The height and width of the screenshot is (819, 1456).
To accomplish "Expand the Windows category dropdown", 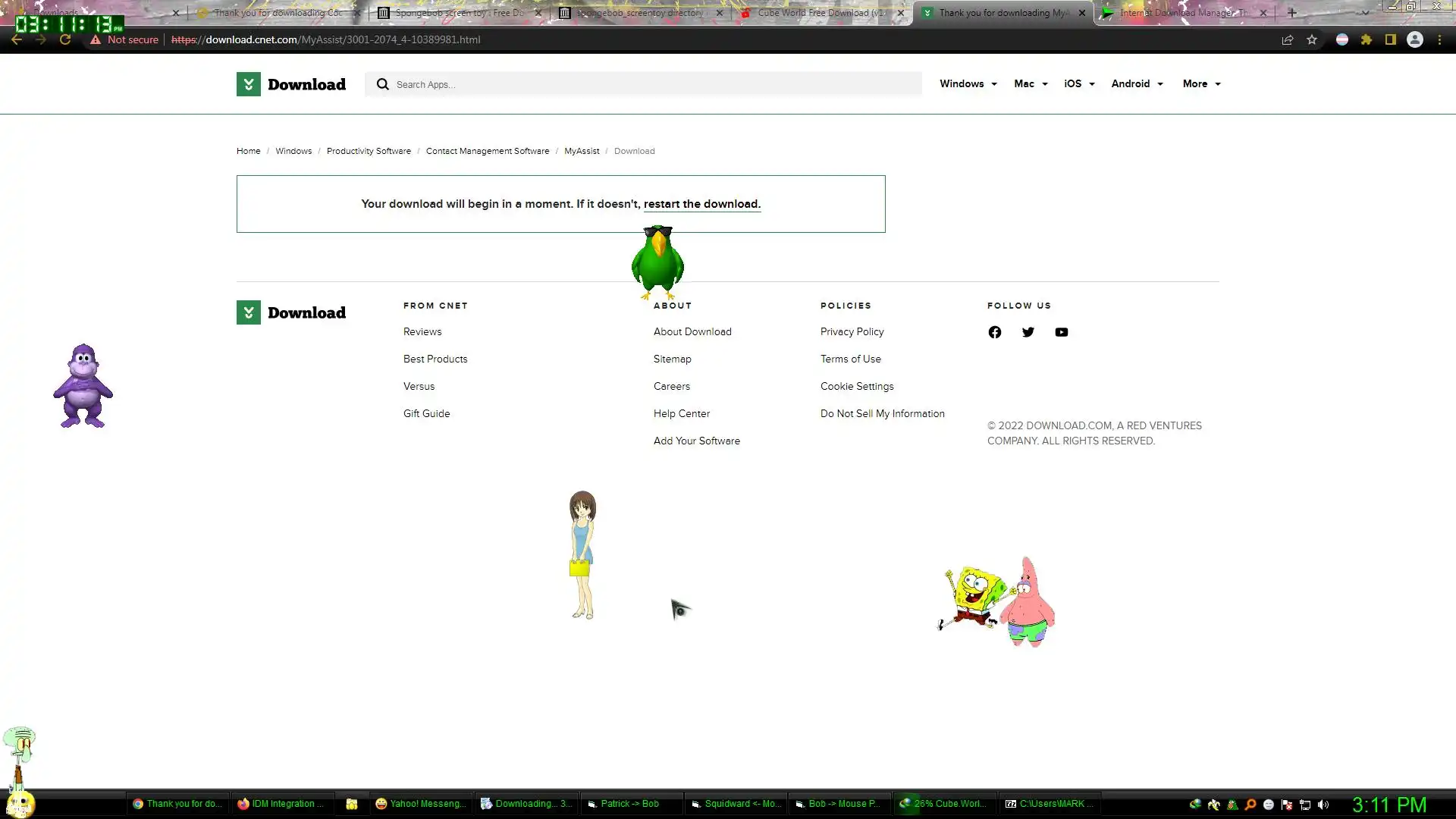I will [968, 84].
